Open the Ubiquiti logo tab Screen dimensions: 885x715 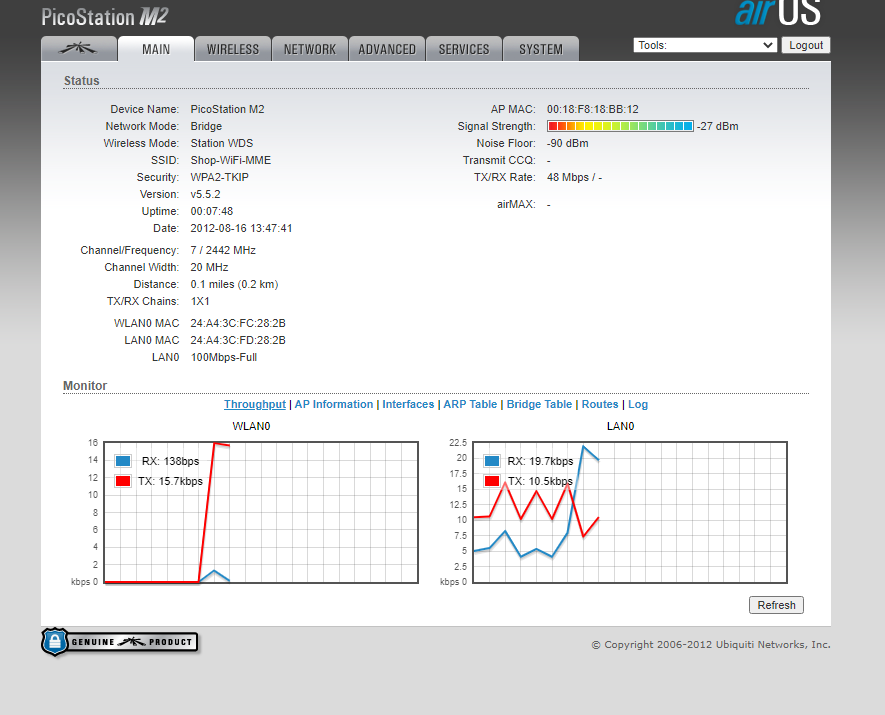coord(79,49)
